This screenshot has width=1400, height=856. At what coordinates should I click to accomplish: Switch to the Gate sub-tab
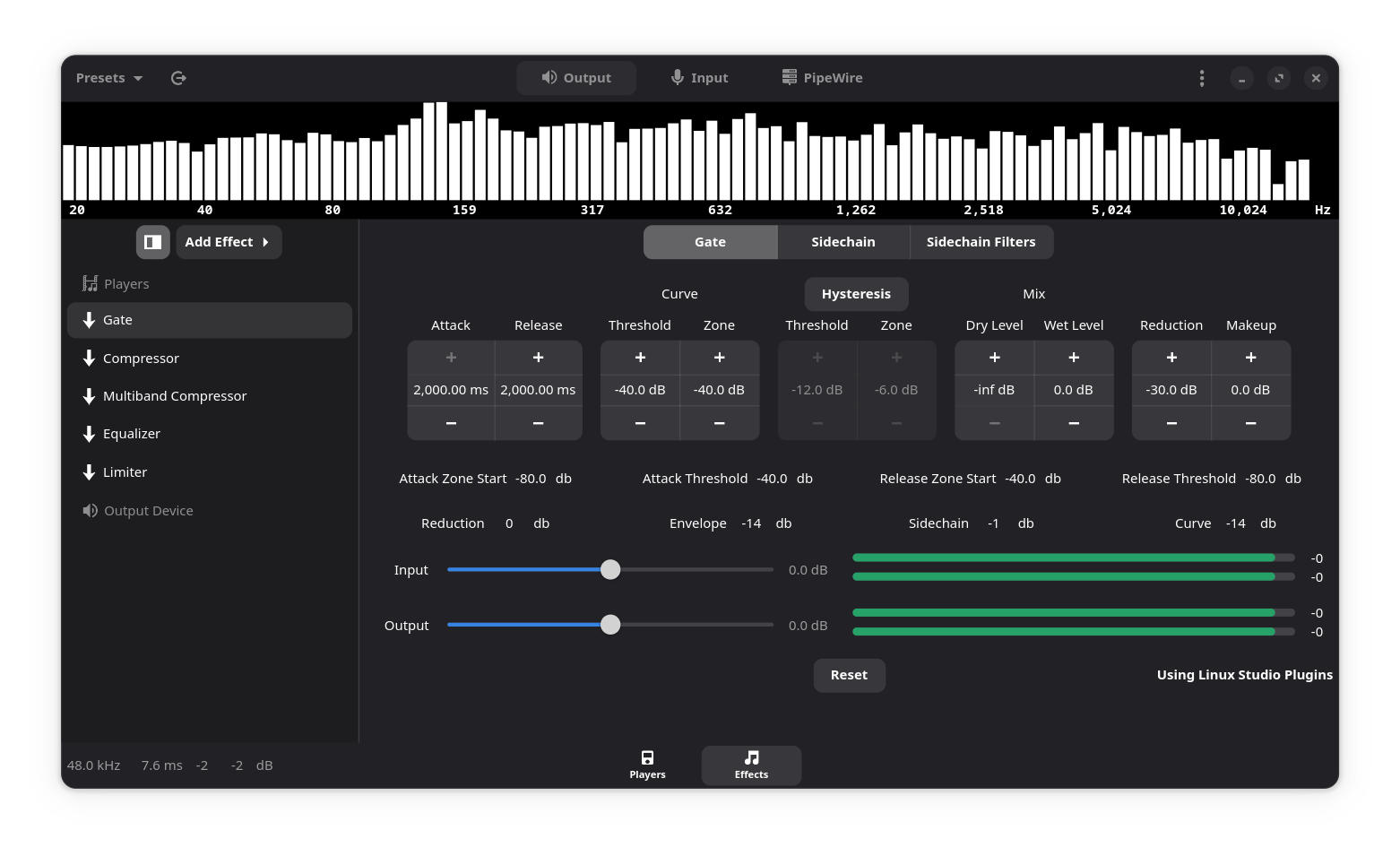(x=710, y=242)
